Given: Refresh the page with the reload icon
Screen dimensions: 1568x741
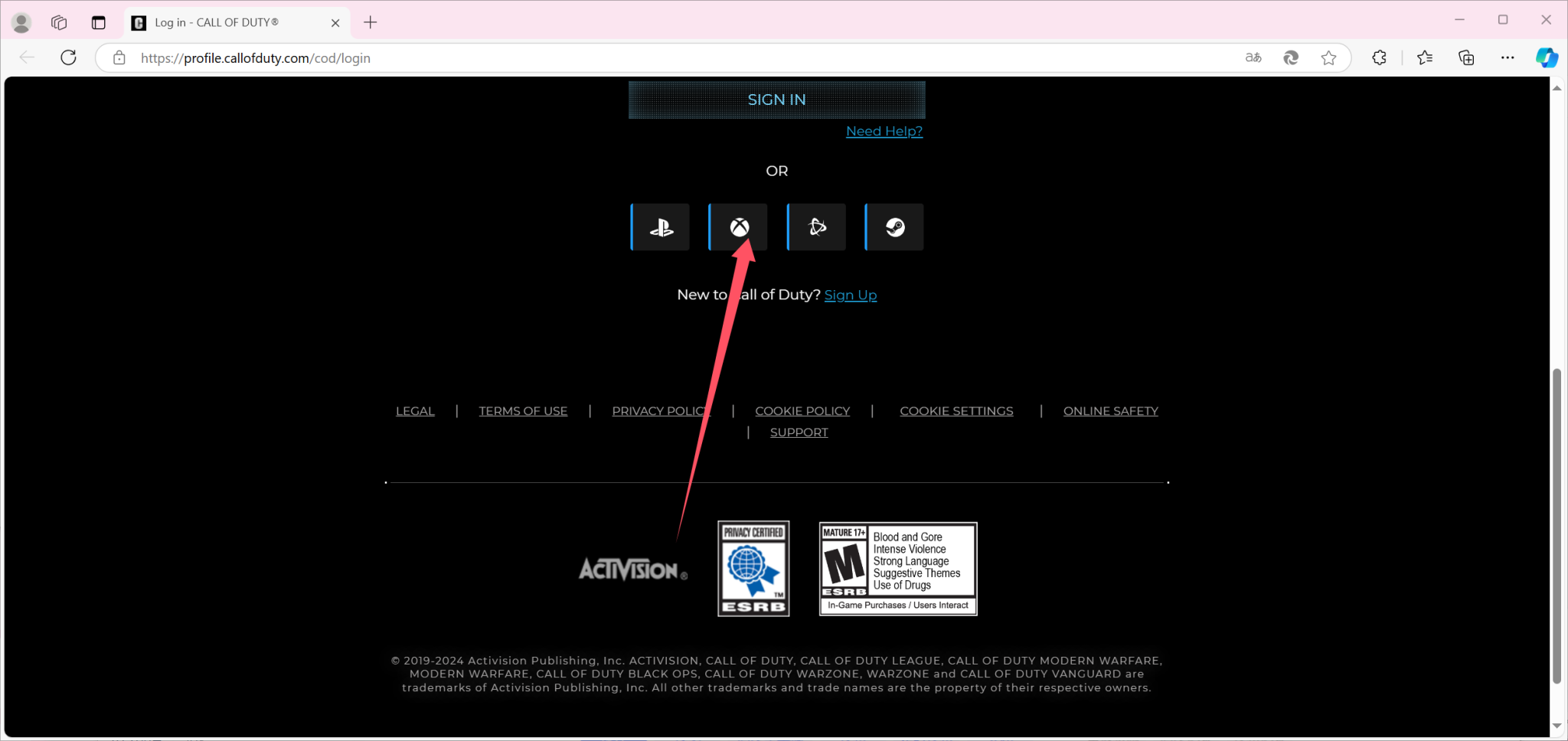Looking at the screenshot, I should pyautogui.click(x=68, y=57).
